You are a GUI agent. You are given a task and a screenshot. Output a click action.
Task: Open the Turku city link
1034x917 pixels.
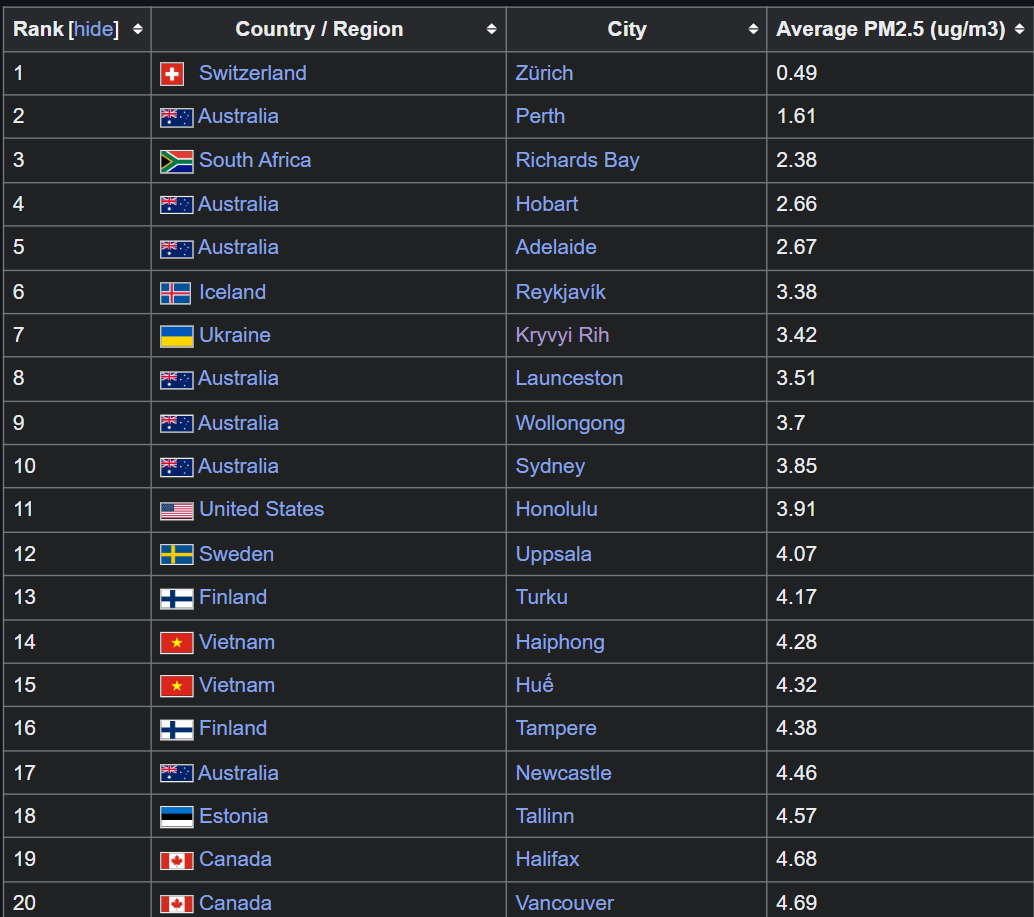(541, 597)
